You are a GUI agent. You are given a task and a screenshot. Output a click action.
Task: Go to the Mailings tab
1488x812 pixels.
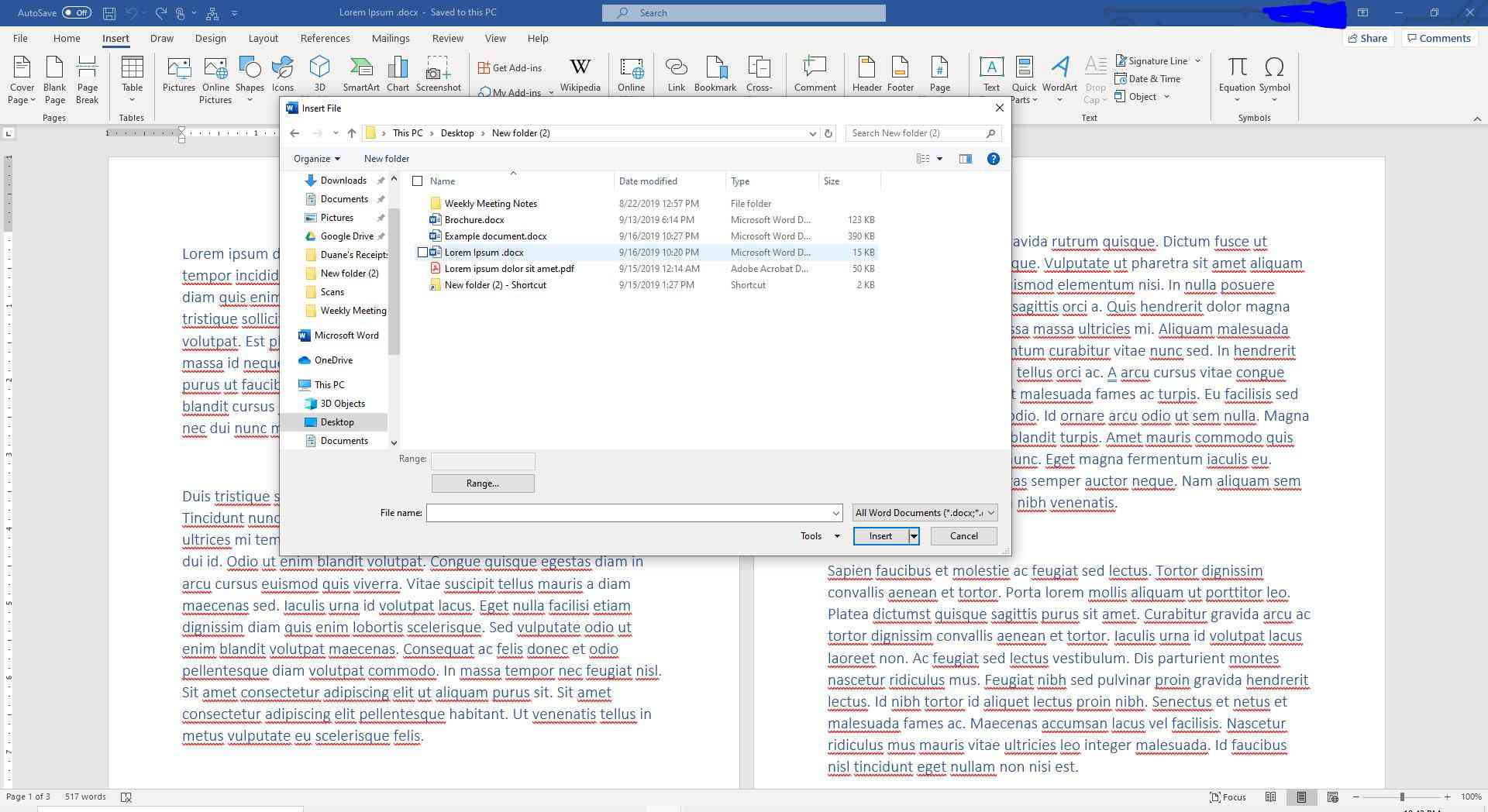coord(391,38)
